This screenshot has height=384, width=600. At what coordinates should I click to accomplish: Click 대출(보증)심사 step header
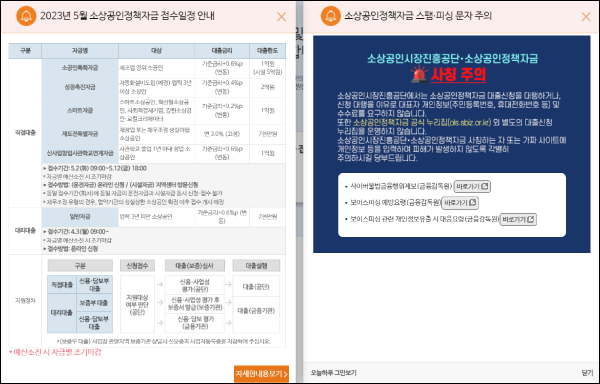195,265
